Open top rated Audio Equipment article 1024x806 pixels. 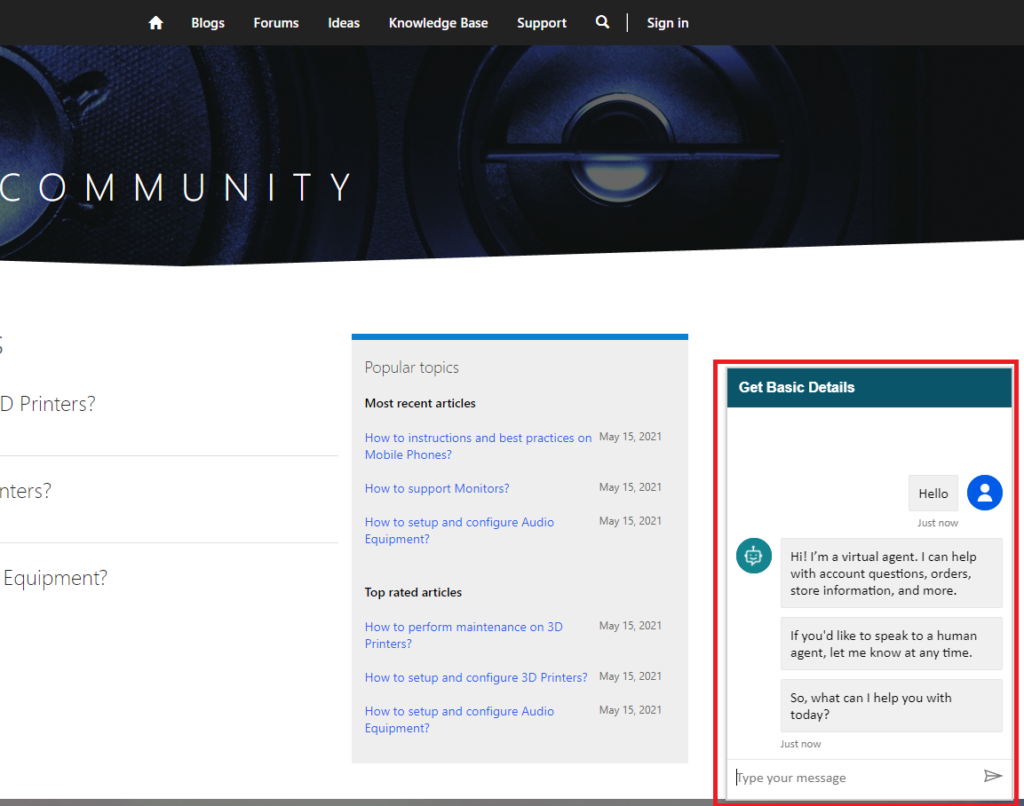coord(459,719)
